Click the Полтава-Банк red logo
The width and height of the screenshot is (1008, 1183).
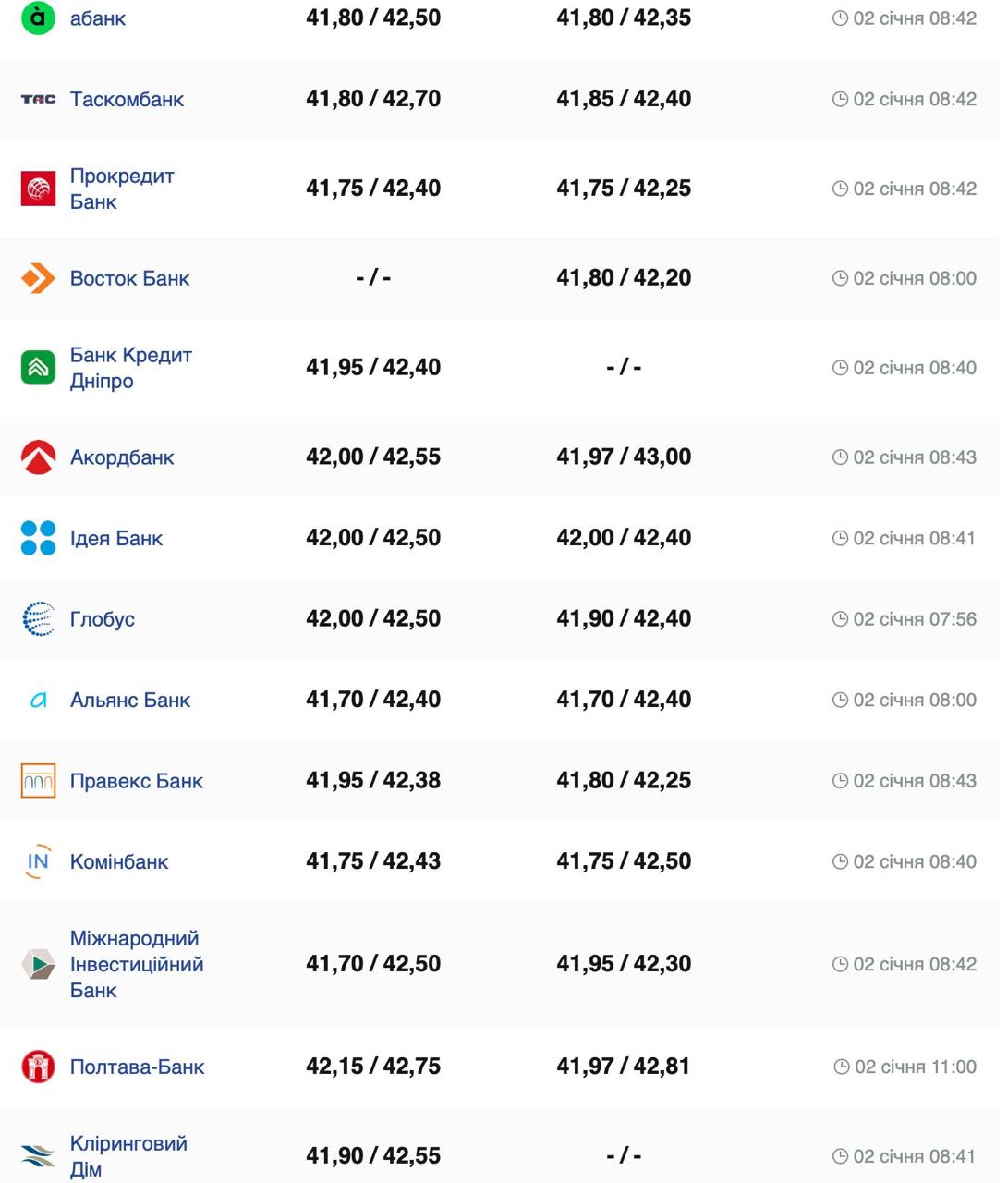tap(38, 1067)
